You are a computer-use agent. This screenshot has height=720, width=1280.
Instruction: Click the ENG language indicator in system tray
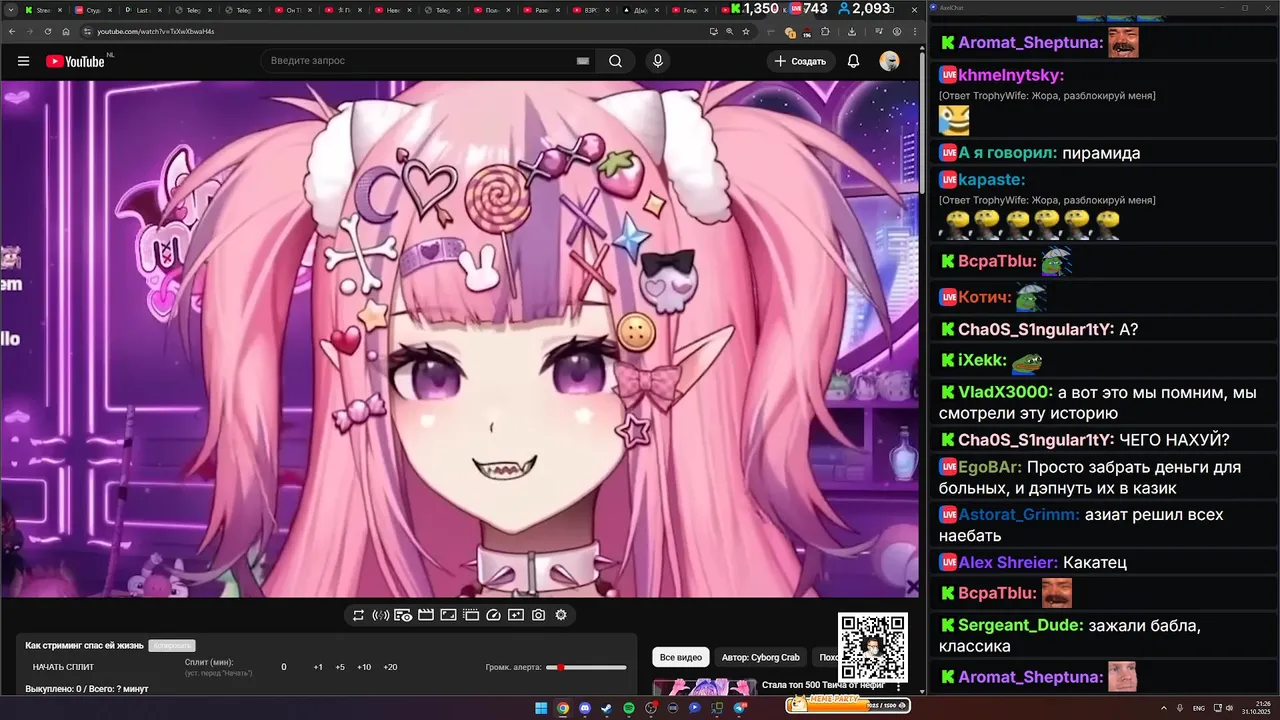(1199, 708)
